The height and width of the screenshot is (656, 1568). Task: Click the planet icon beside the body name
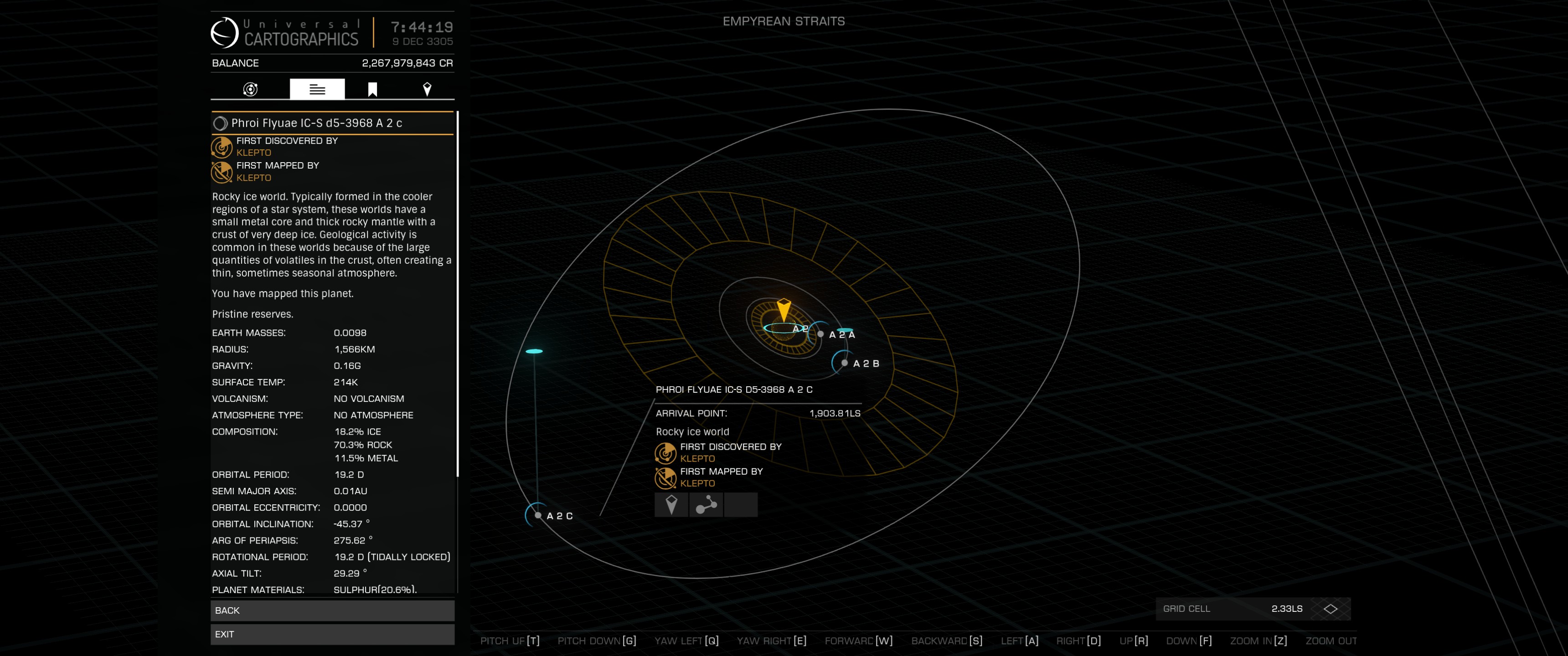pyautogui.click(x=220, y=123)
